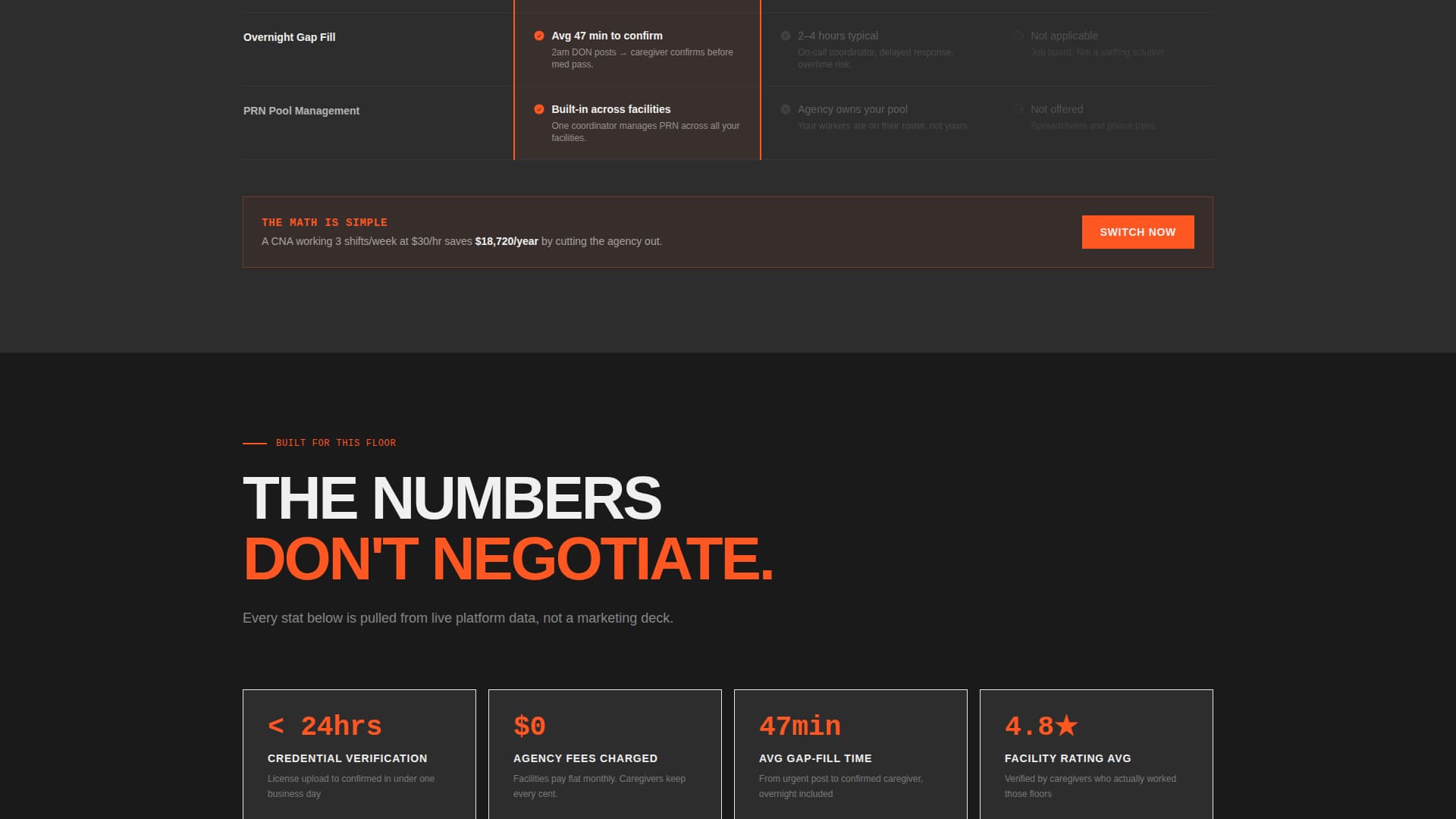Click the Avg 47 min to confirm text
Viewport: 1456px width, 819px height.
click(607, 36)
